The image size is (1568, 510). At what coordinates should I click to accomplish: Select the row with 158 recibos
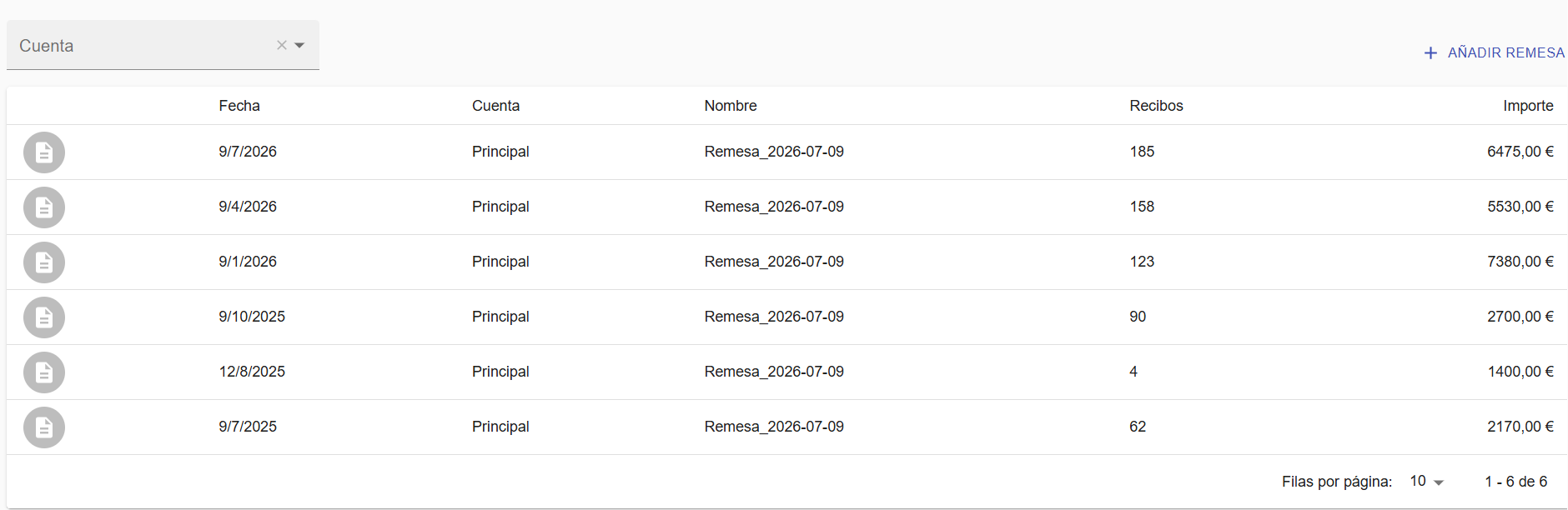pos(787,207)
